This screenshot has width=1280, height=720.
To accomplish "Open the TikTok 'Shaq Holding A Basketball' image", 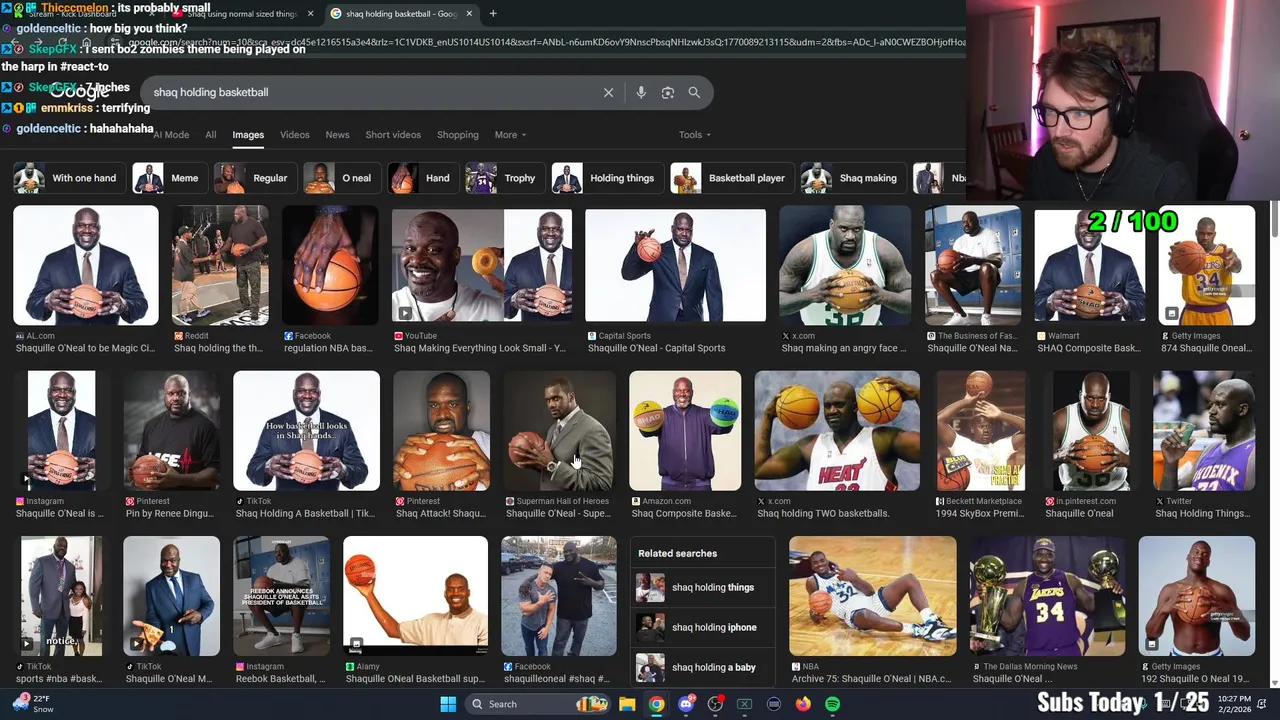I will pos(307,431).
